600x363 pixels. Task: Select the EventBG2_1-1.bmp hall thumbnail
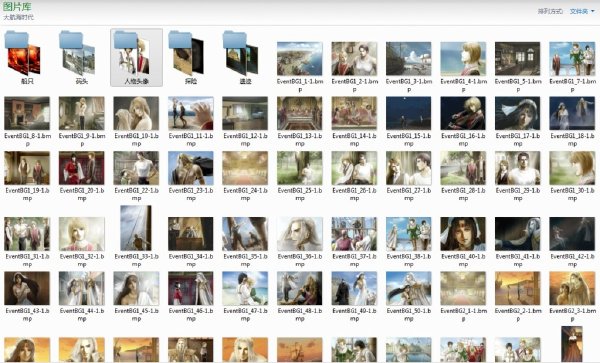click(463, 288)
